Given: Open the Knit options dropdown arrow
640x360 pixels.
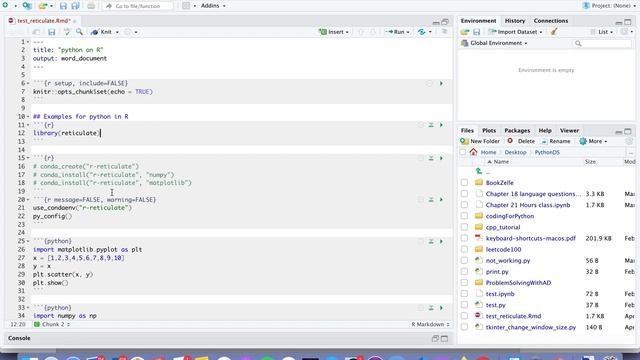Looking at the screenshot, I should click(x=117, y=32).
